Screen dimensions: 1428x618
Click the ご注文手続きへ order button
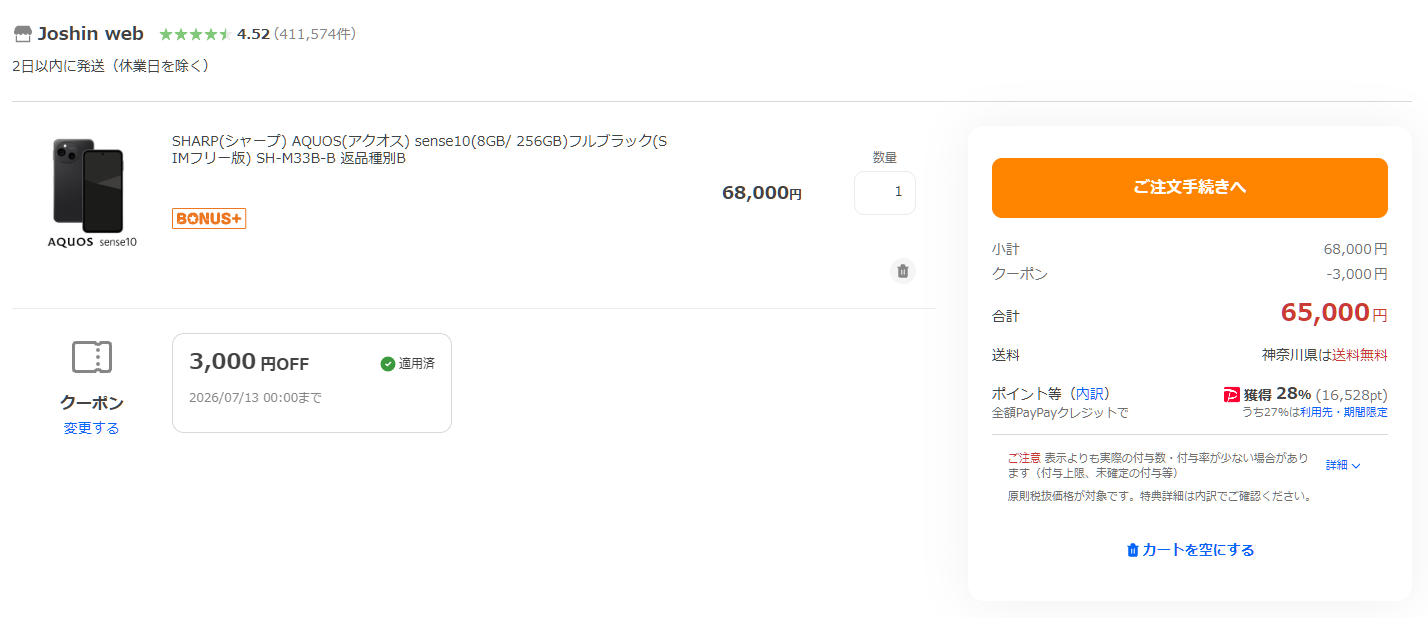point(1190,188)
